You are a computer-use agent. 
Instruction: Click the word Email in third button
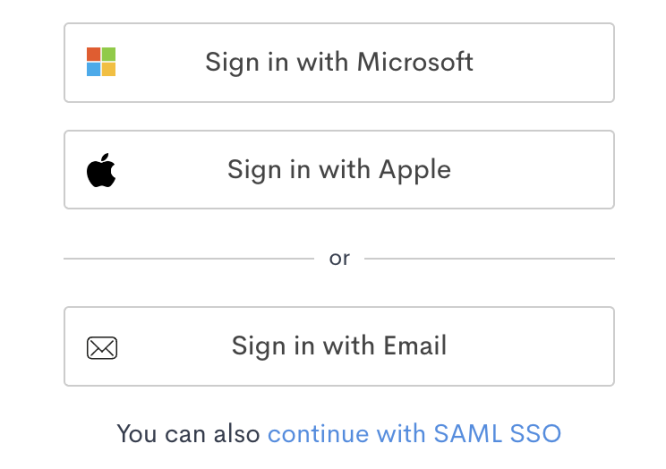point(415,345)
